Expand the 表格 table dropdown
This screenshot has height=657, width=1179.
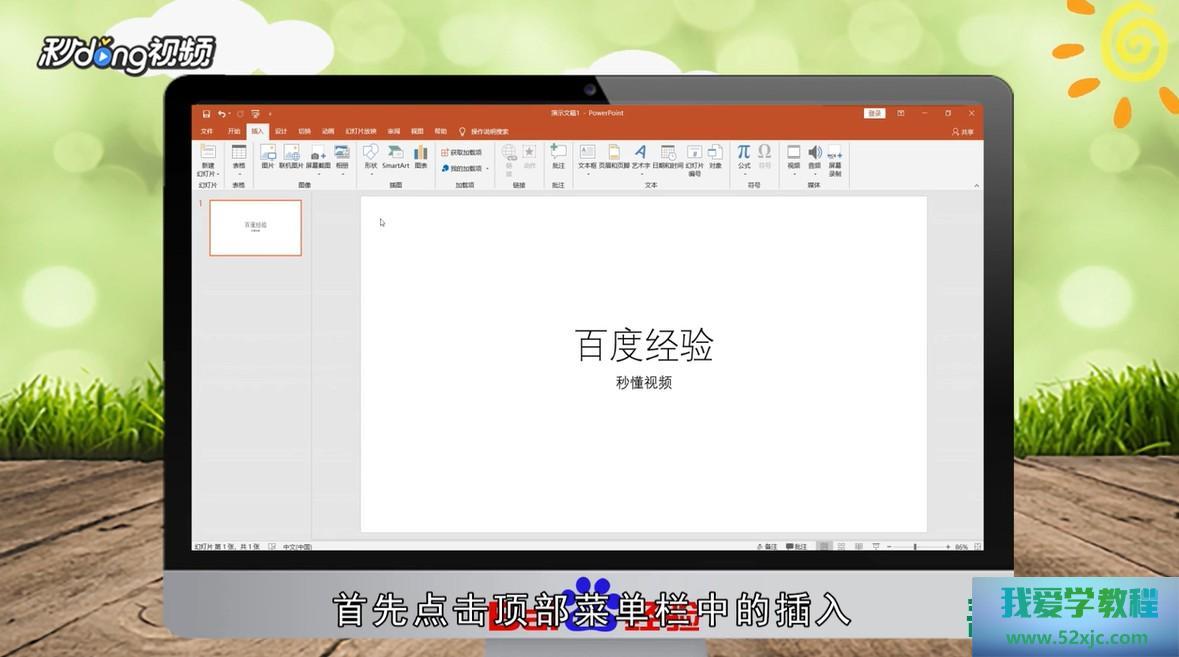(x=238, y=173)
